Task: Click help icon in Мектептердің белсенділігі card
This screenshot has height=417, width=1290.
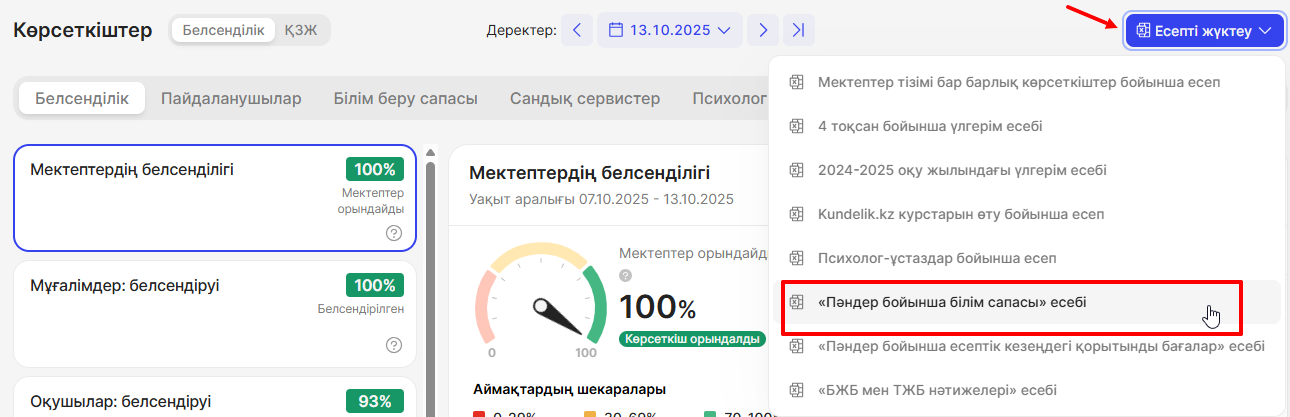Action: 394,233
